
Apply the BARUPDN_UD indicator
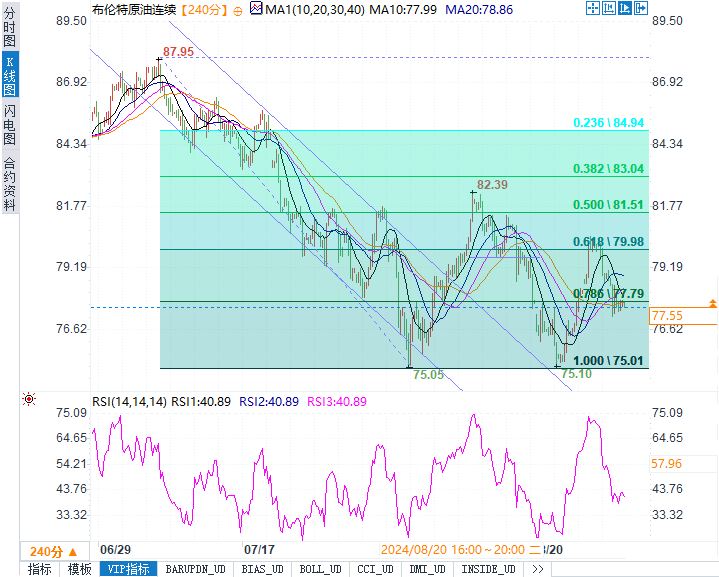pos(195,569)
